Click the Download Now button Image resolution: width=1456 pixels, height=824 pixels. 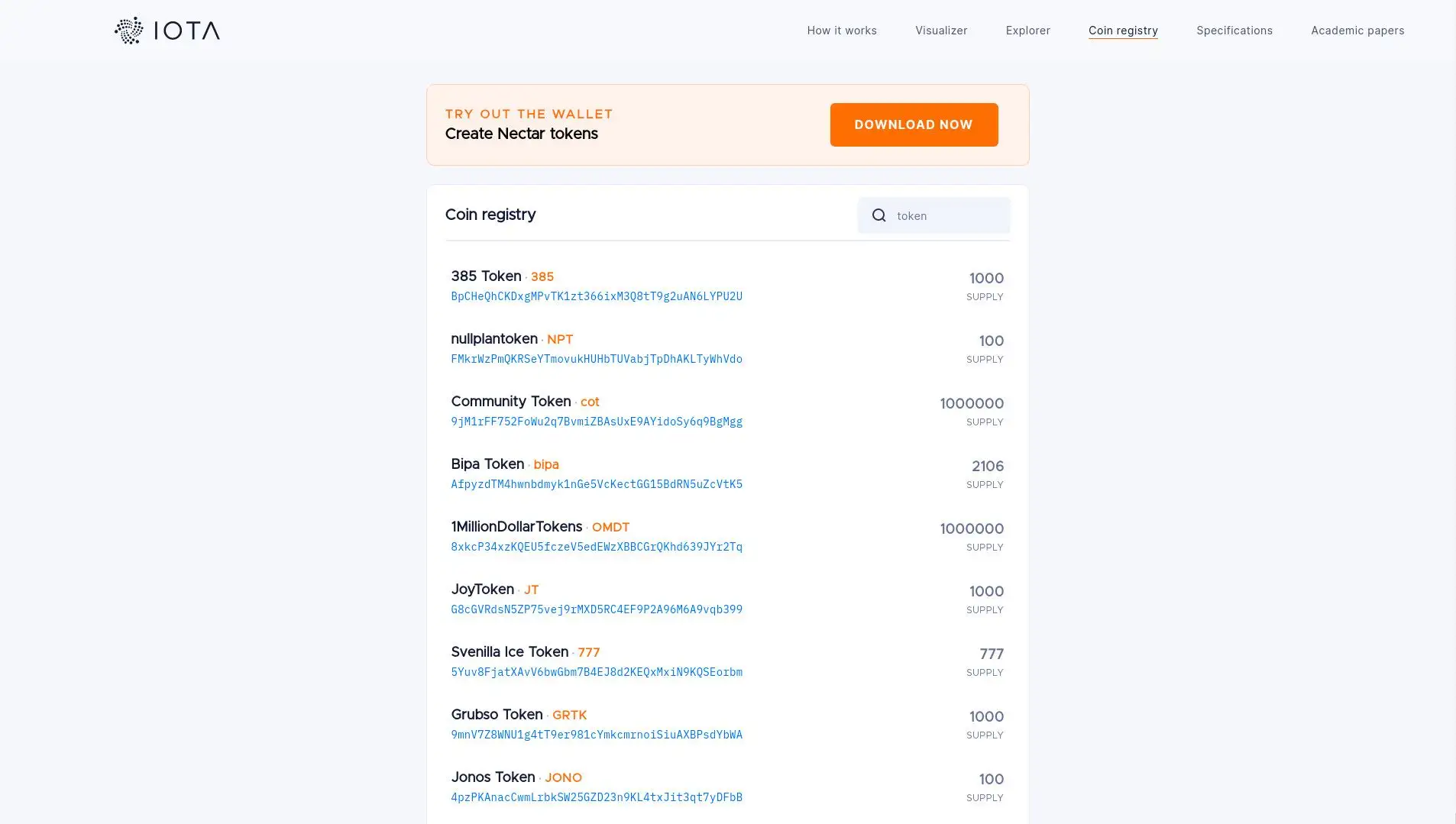click(914, 124)
